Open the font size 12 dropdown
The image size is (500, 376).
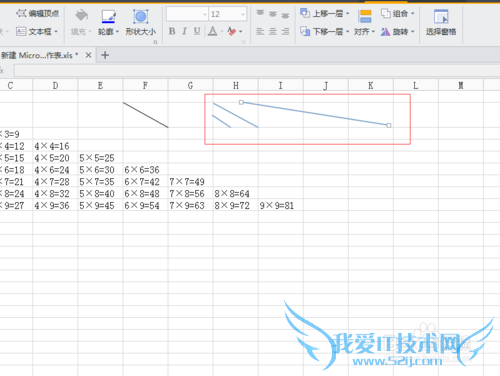243,14
